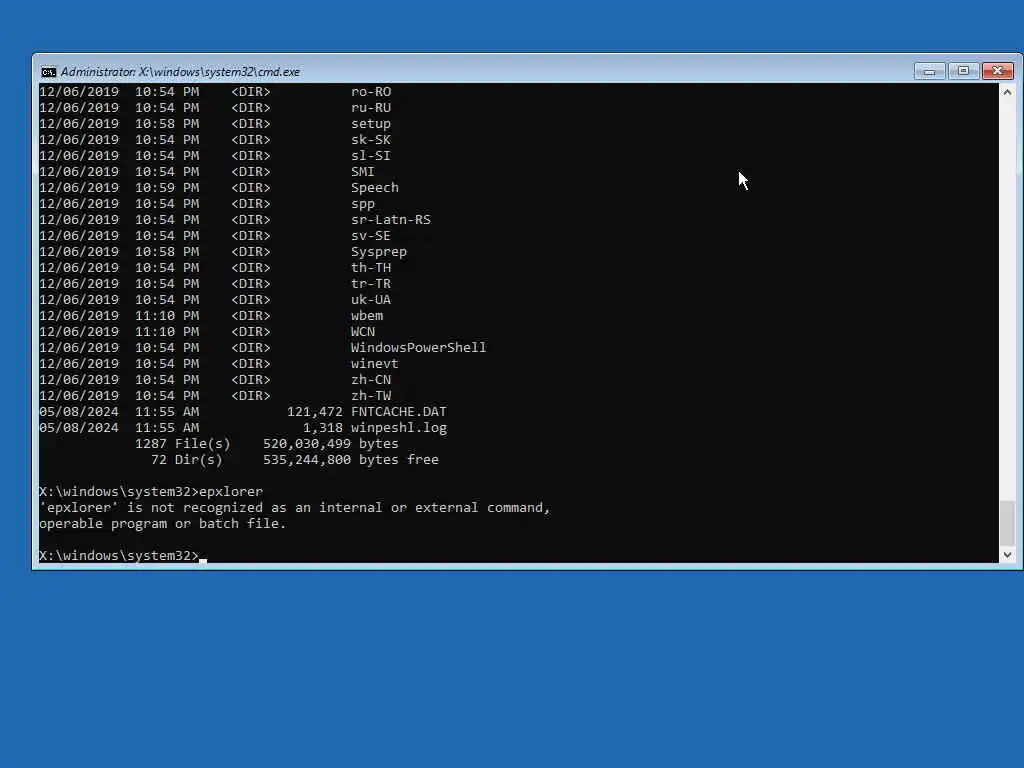
Task: Click the 'Sysprep' directory entry
Action: tap(379, 252)
